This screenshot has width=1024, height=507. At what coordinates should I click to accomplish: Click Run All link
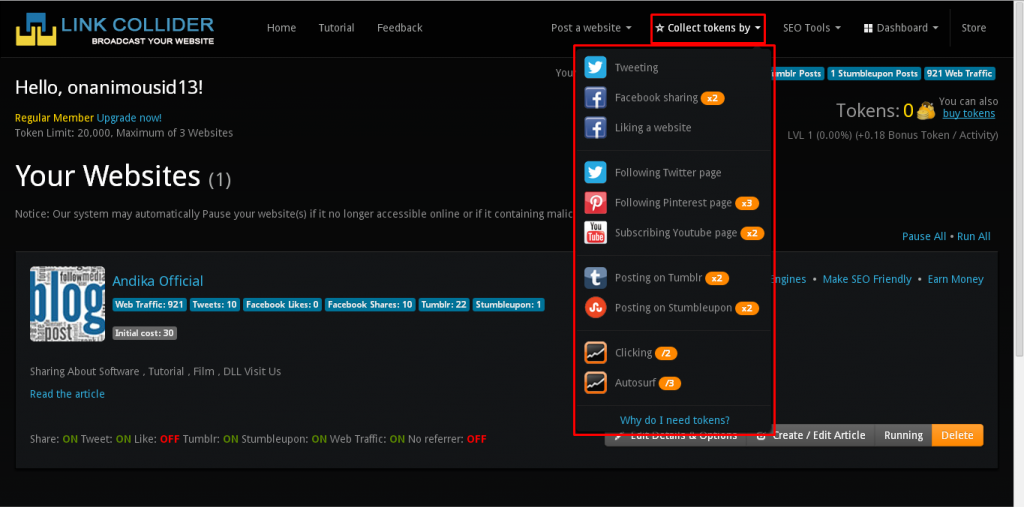click(x=974, y=237)
